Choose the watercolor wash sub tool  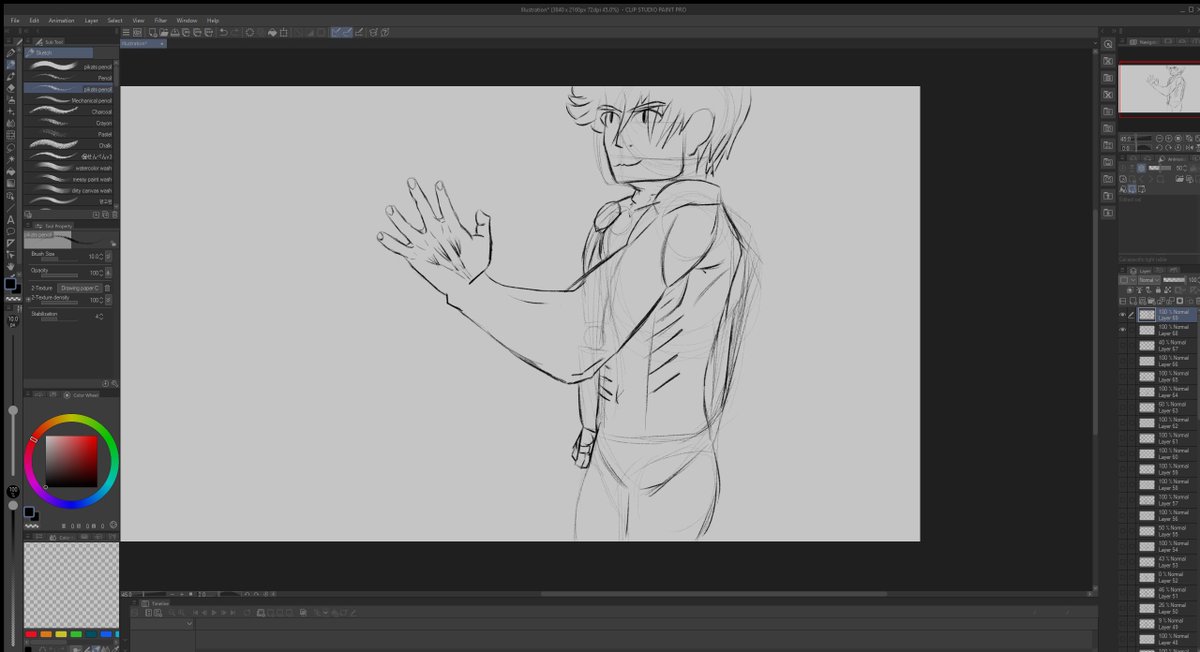69,168
